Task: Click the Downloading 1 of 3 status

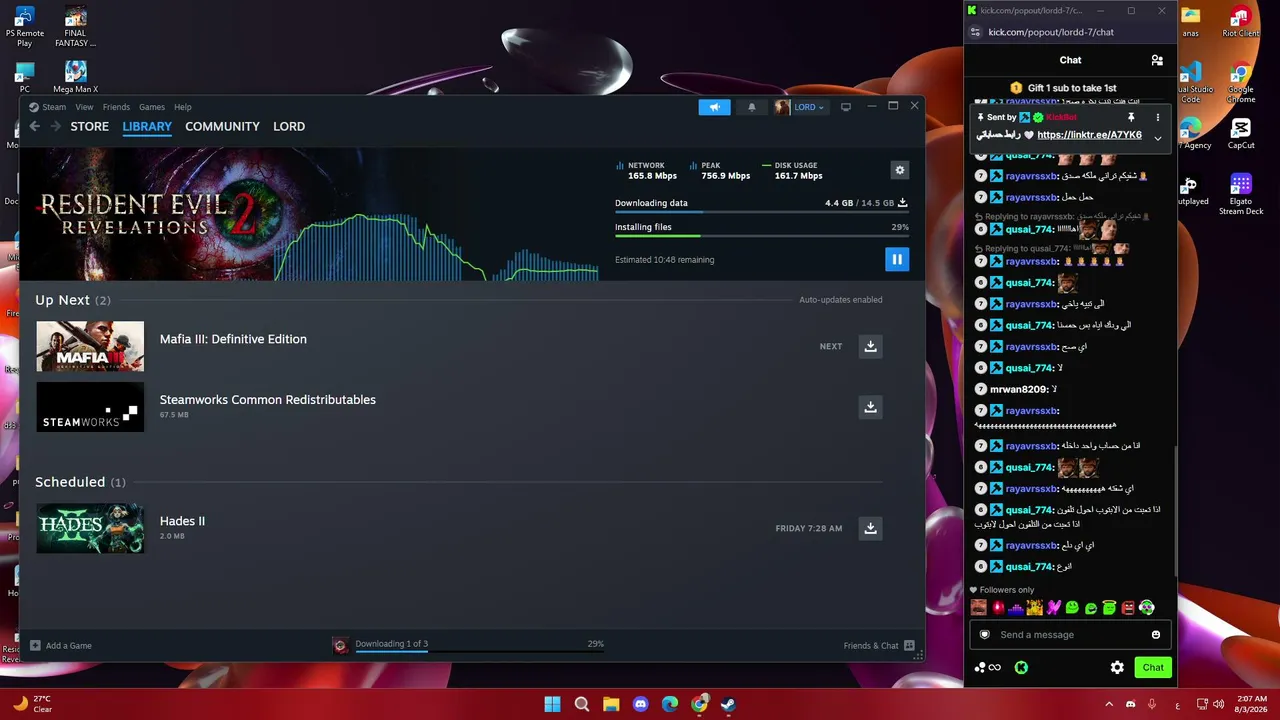Action: 392,644
